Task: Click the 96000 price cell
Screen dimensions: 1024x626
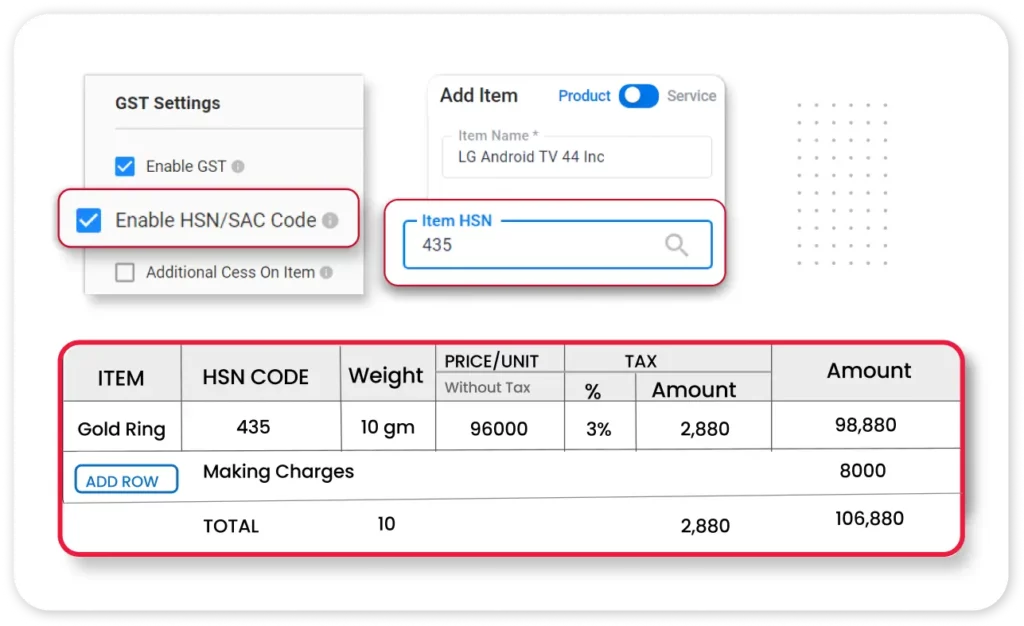Action: tap(499, 428)
